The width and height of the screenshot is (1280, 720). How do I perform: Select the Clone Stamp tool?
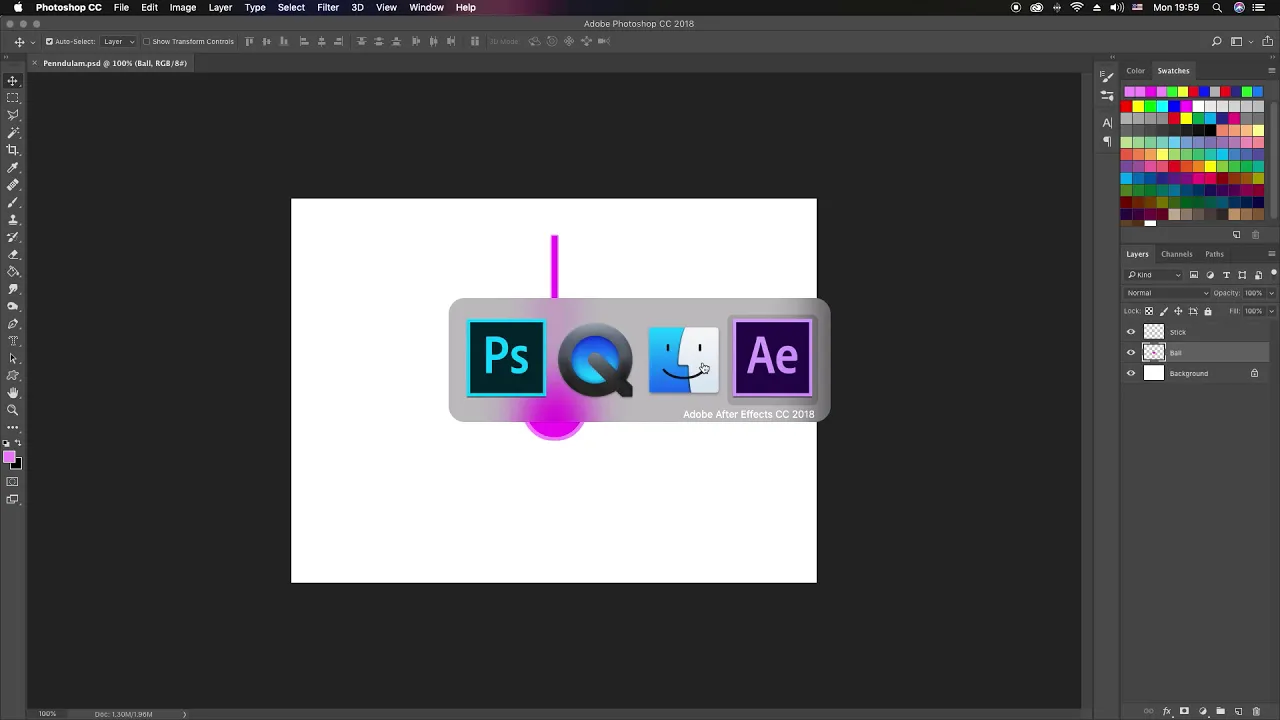(13, 219)
